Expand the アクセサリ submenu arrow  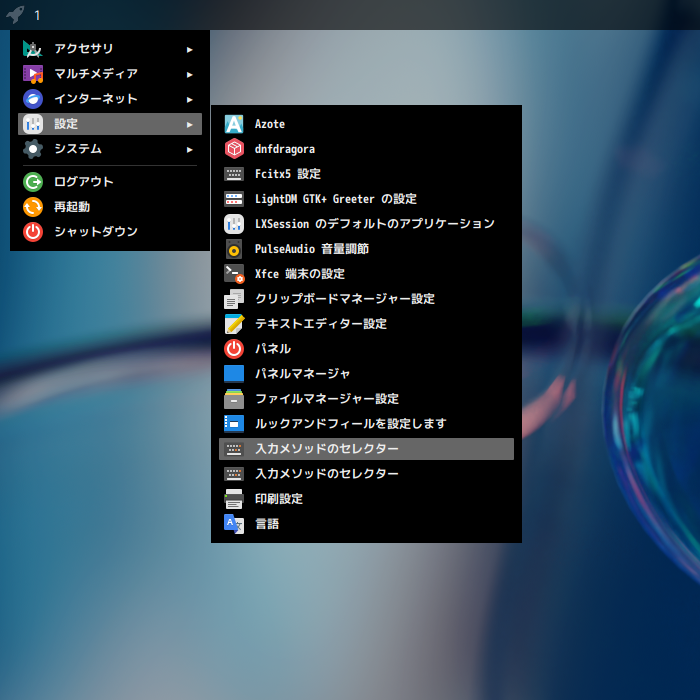190,49
